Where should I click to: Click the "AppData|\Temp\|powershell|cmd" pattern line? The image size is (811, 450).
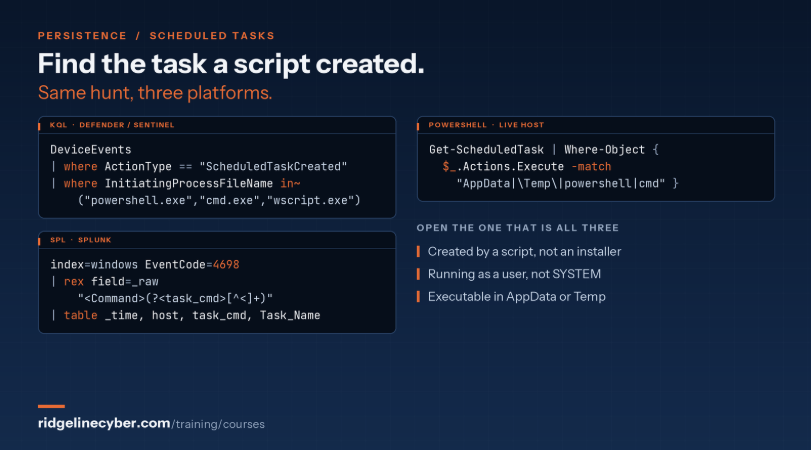[x=567, y=184]
